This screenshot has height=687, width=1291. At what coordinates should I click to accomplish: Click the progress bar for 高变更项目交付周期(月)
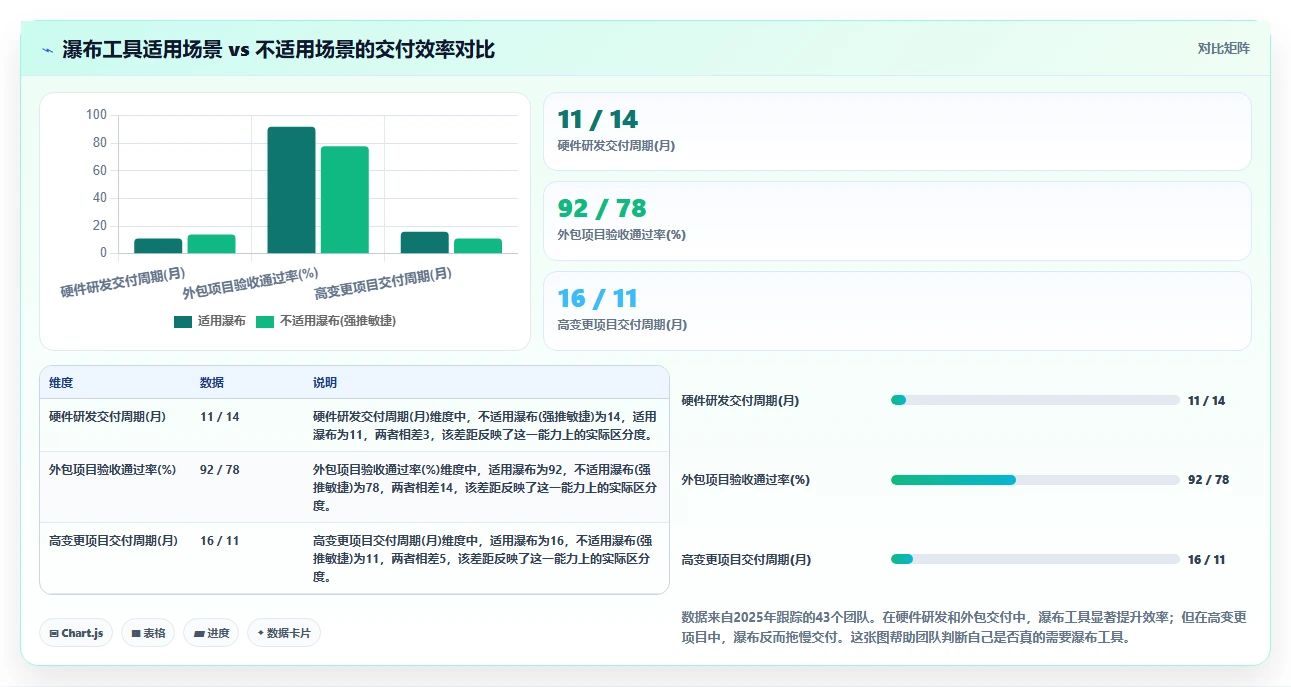point(1035,559)
